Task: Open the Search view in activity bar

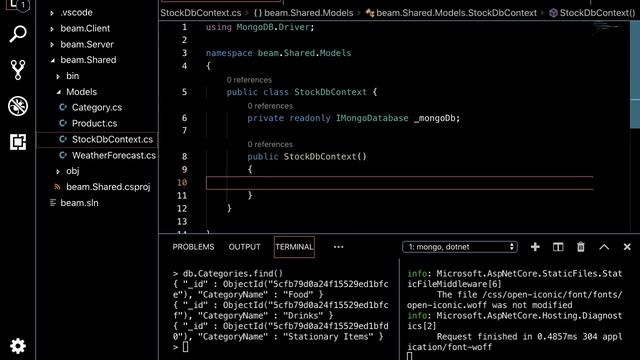Action: (18, 34)
